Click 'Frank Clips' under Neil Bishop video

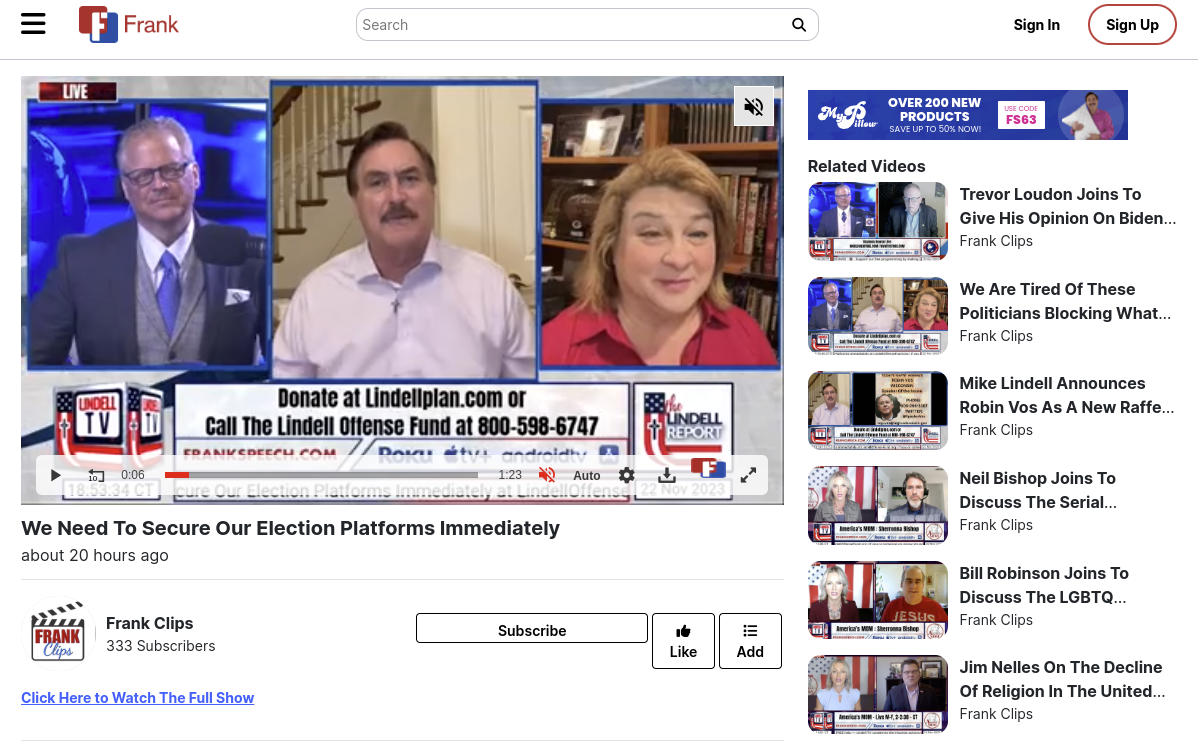996,525
